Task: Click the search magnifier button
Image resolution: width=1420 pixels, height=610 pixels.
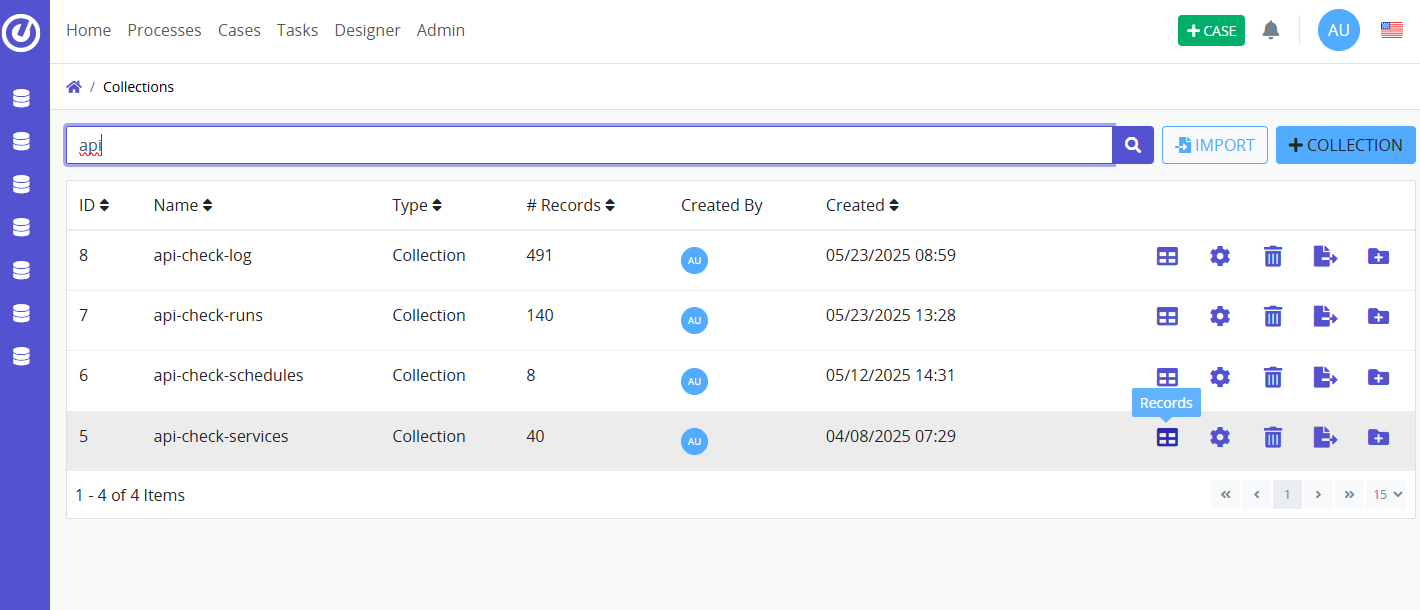Action: 1133,145
